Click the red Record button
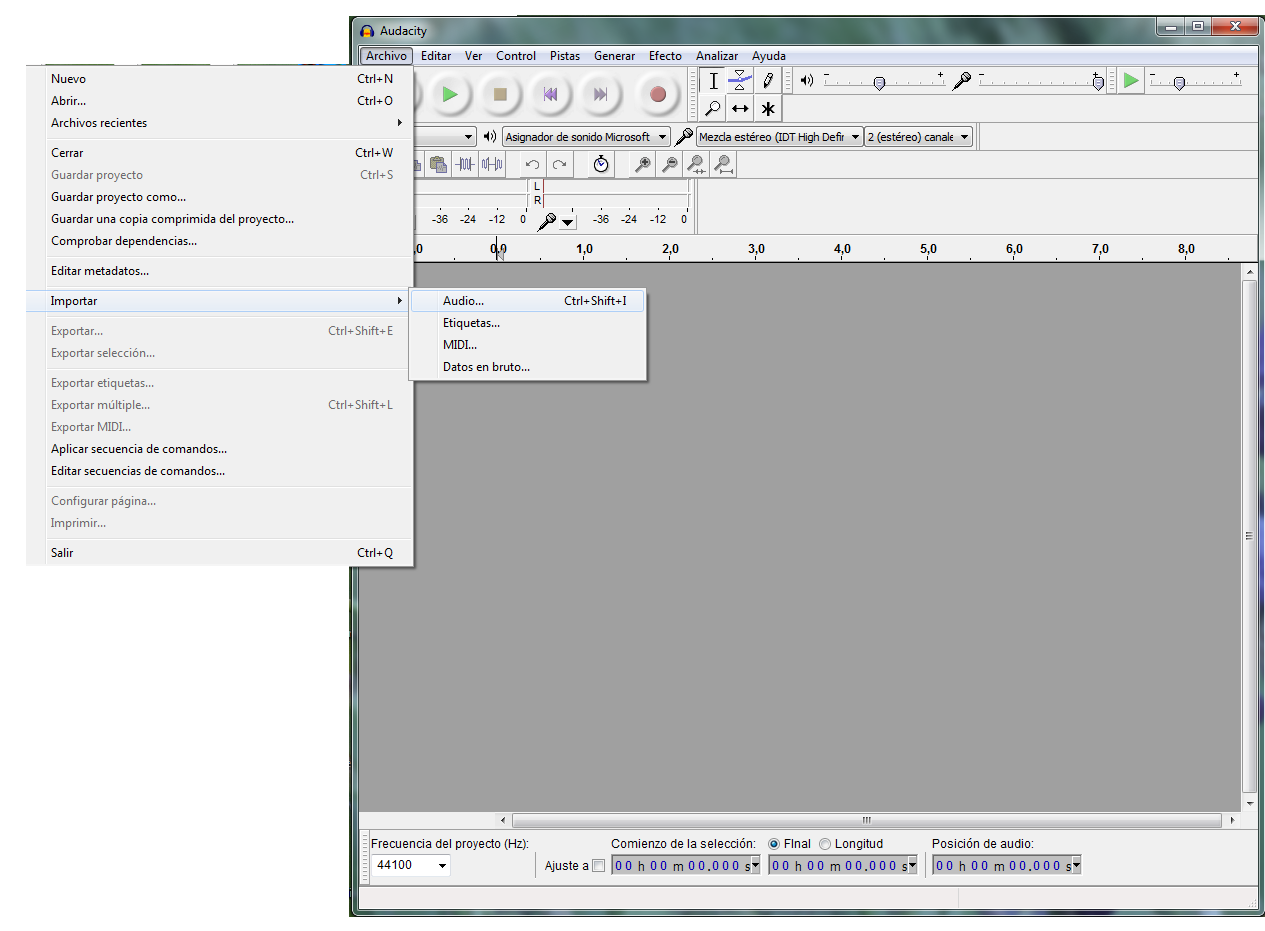Screen dimensions: 1265x931 [657, 94]
